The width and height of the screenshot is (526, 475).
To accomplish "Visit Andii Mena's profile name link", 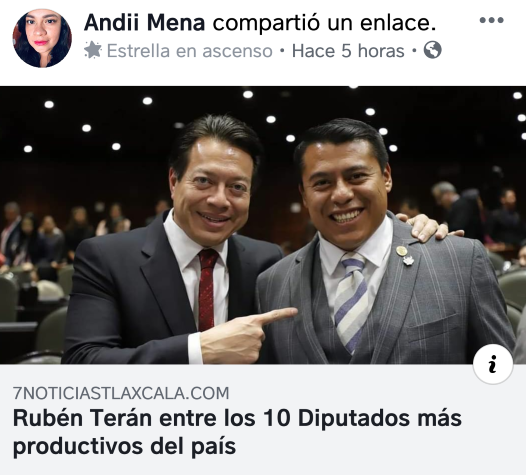I will click(x=145, y=23).
